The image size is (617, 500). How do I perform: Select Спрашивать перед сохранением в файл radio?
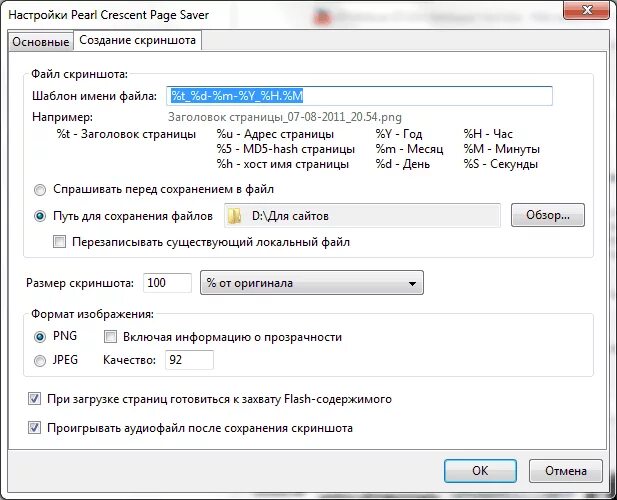click(40, 190)
